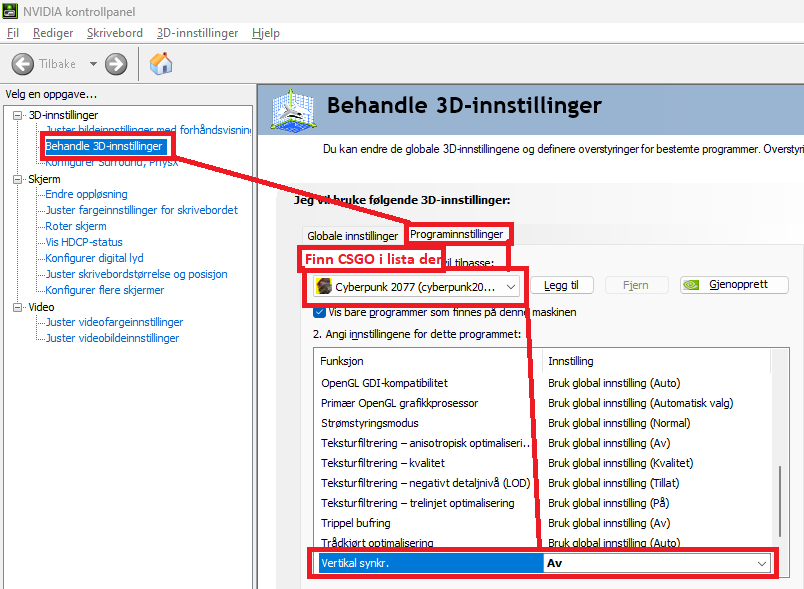Click 'Bruk global innstilling (På)' value
The height and width of the screenshot is (589, 804).
[x=609, y=503]
